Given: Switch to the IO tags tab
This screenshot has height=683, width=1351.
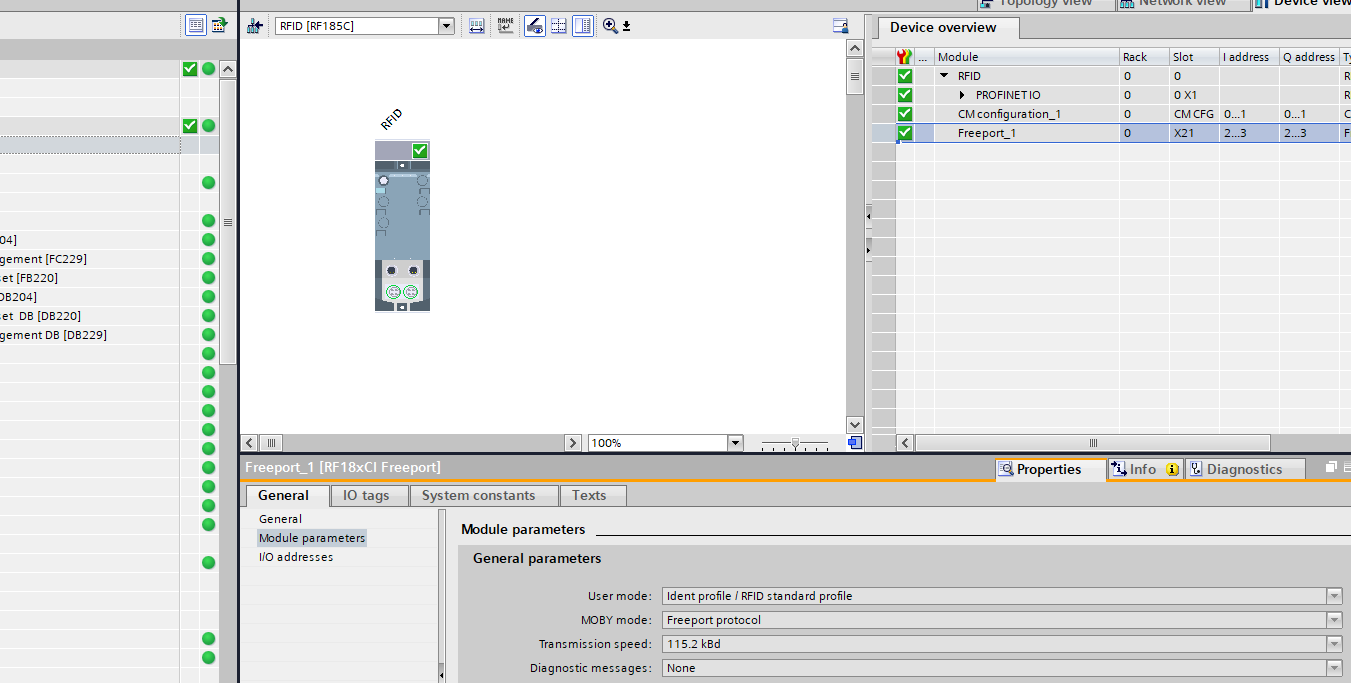Looking at the screenshot, I should pyautogui.click(x=366, y=495).
